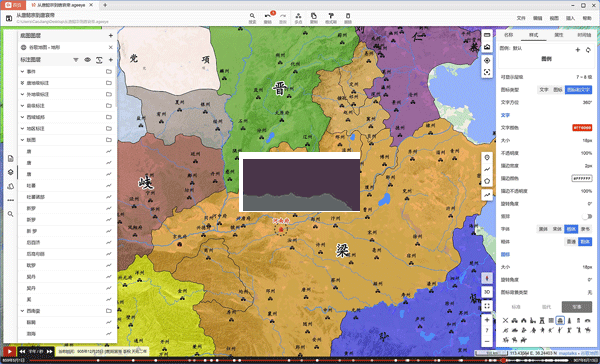
Task: Zoom out with the map minus button
Action: [487, 341]
